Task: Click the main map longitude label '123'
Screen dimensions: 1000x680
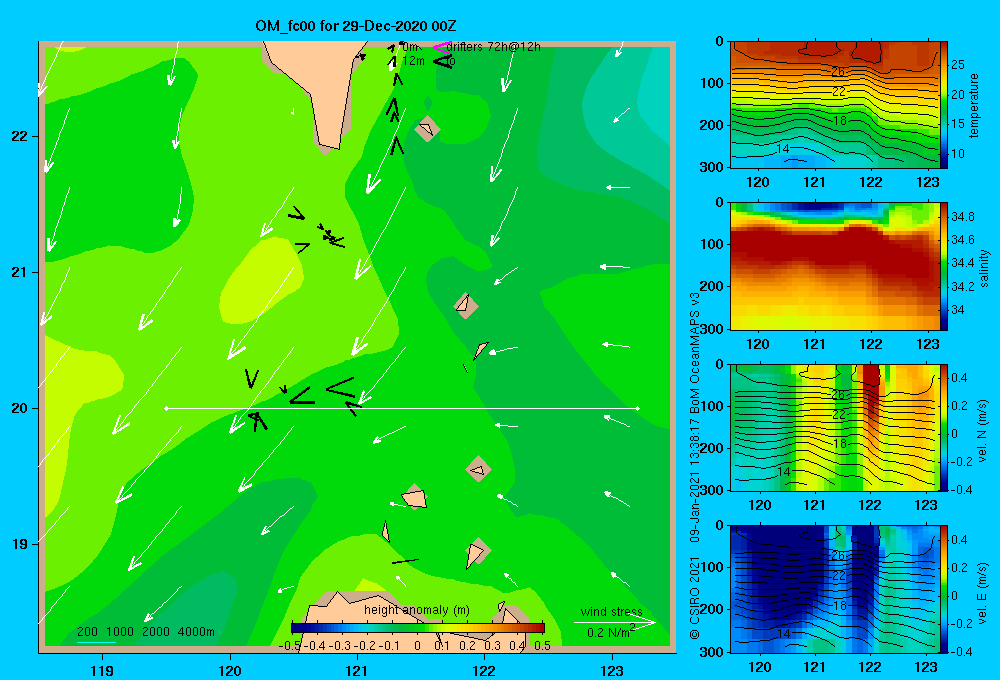Action: [612, 670]
